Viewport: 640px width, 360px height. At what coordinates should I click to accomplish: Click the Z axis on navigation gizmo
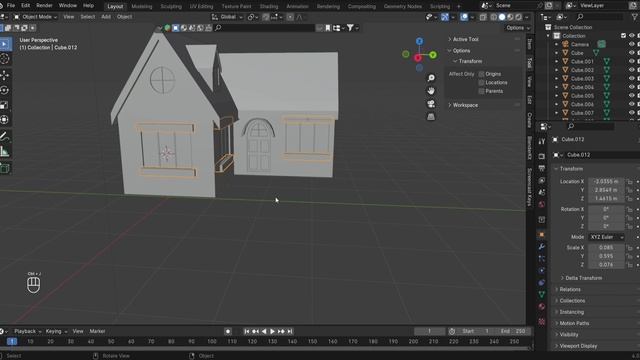[x=419, y=41]
